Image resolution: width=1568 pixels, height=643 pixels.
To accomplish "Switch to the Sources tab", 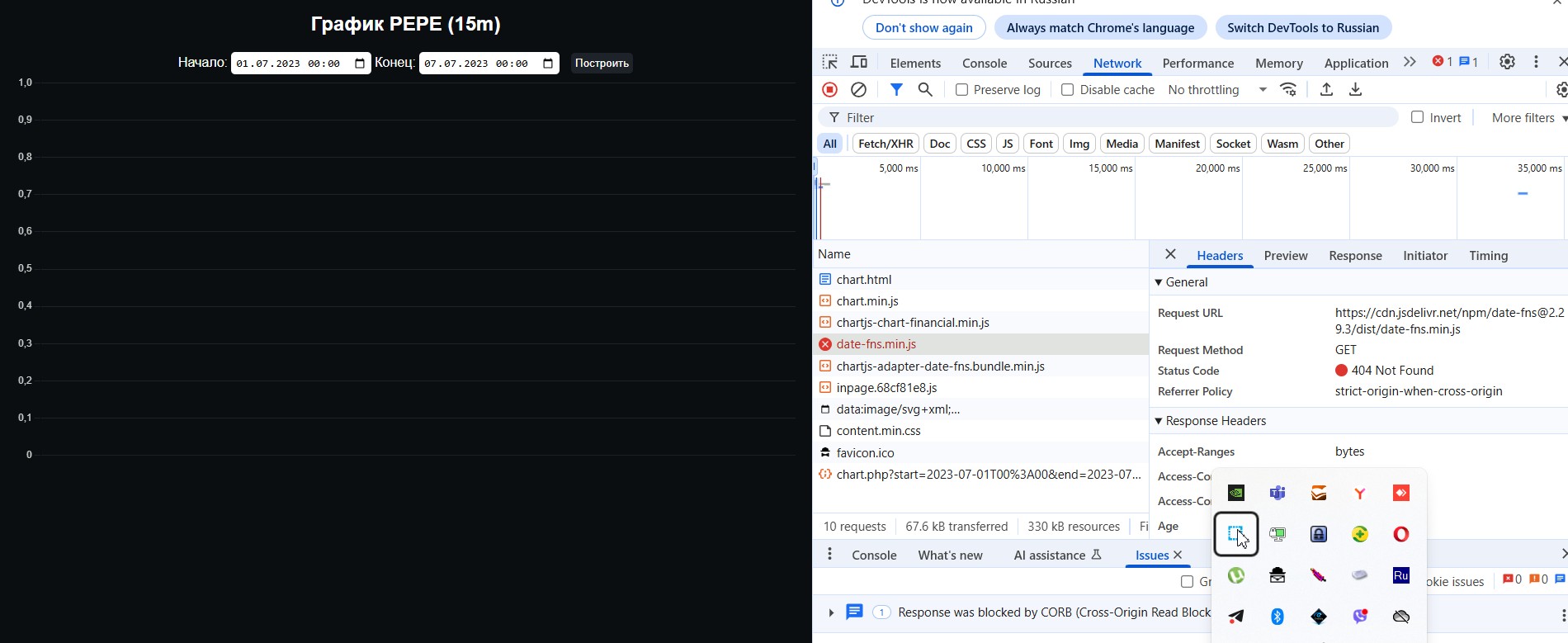I will coord(1050,63).
